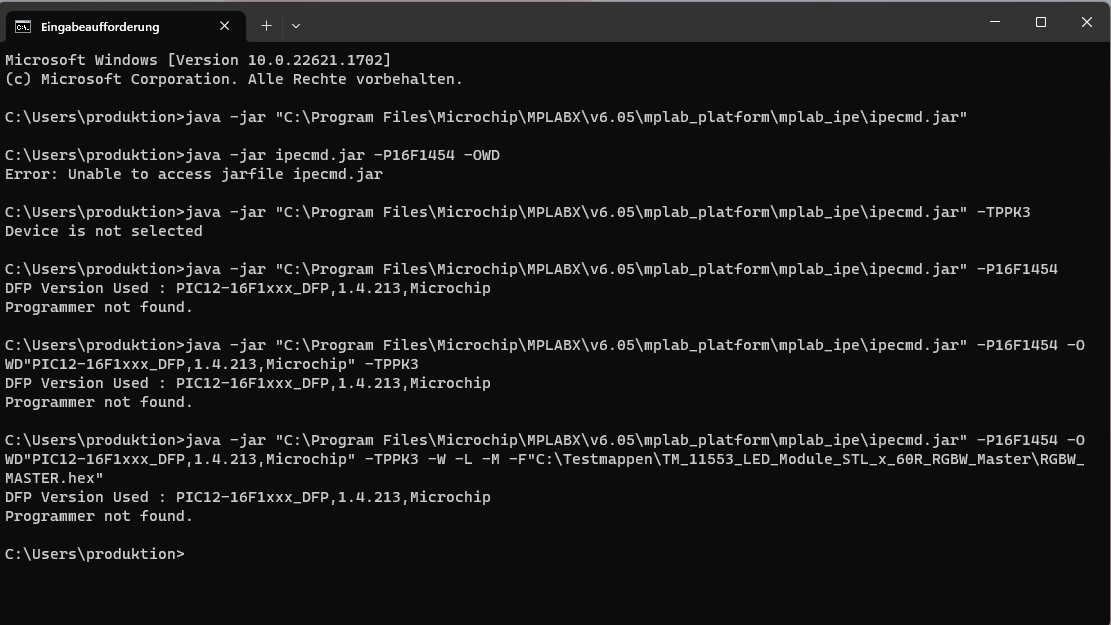Click the first "Programmer not found." message
Image resolution: width=1111 pixels, height=625 pixels.
click(x=98, y=307)
